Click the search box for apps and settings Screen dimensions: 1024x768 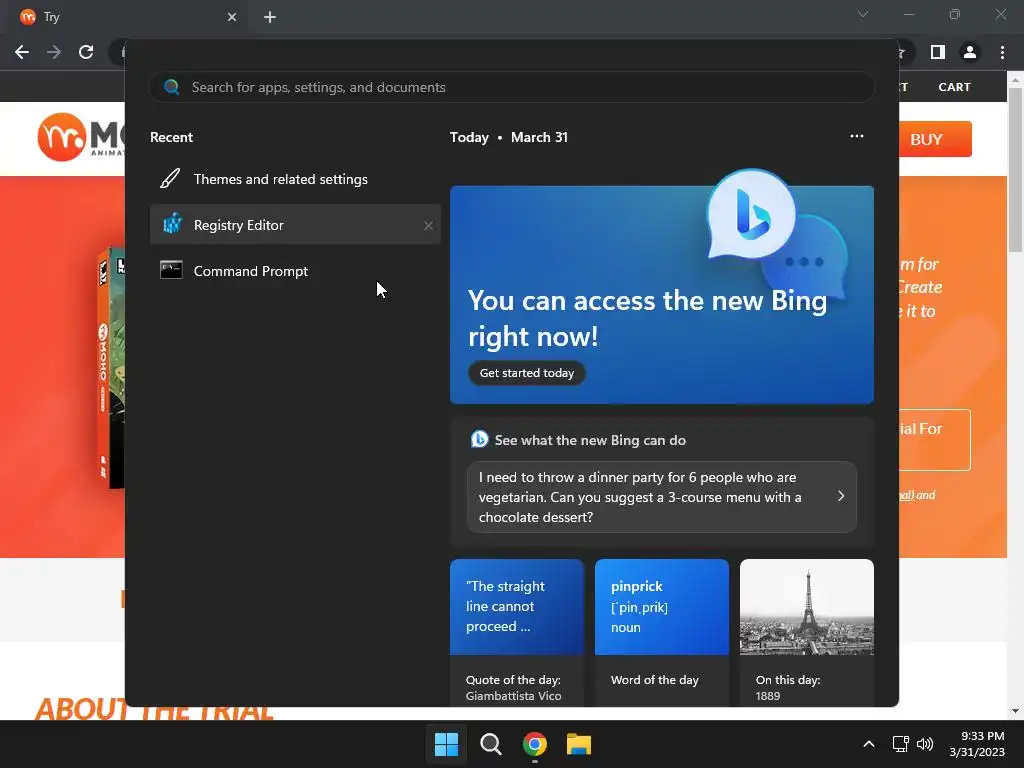(511, 87)
